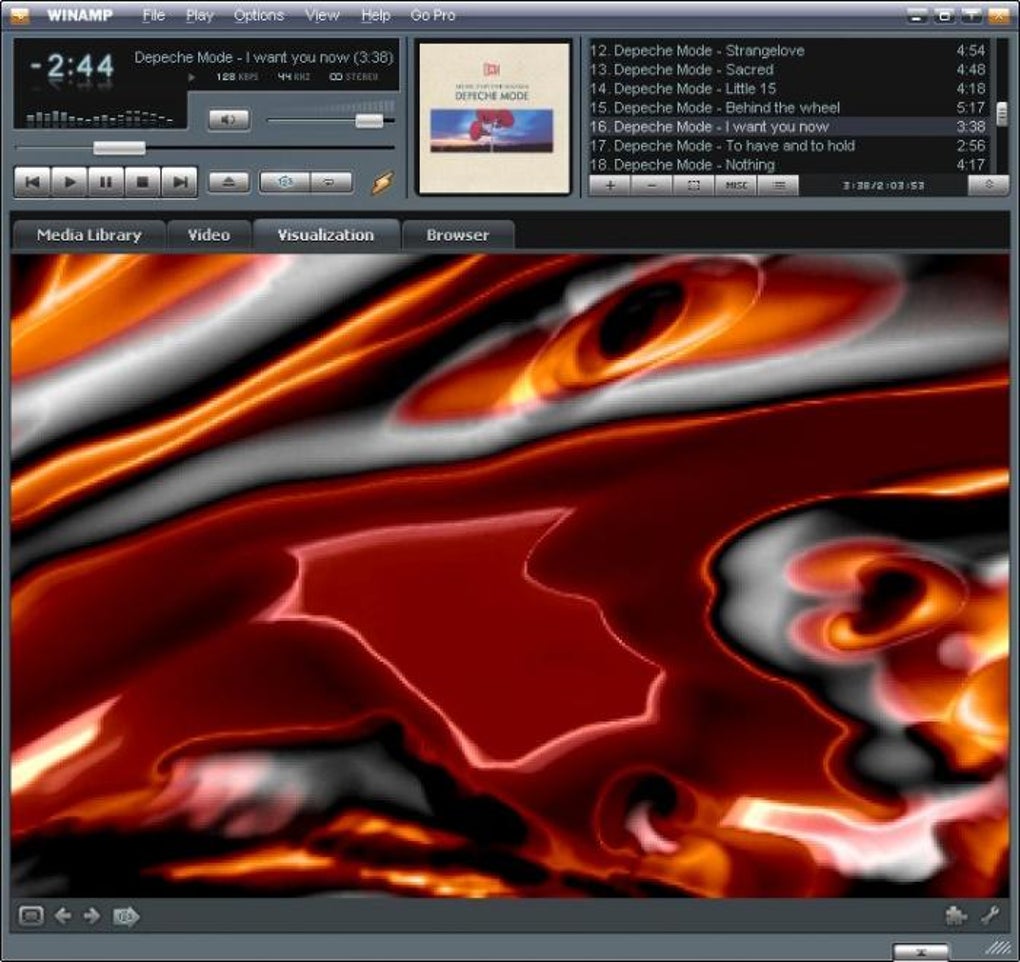The width and height of the screenshot is (1020, 962).
Task: Click the Depeche Mode album art
Action: [494, 118]
